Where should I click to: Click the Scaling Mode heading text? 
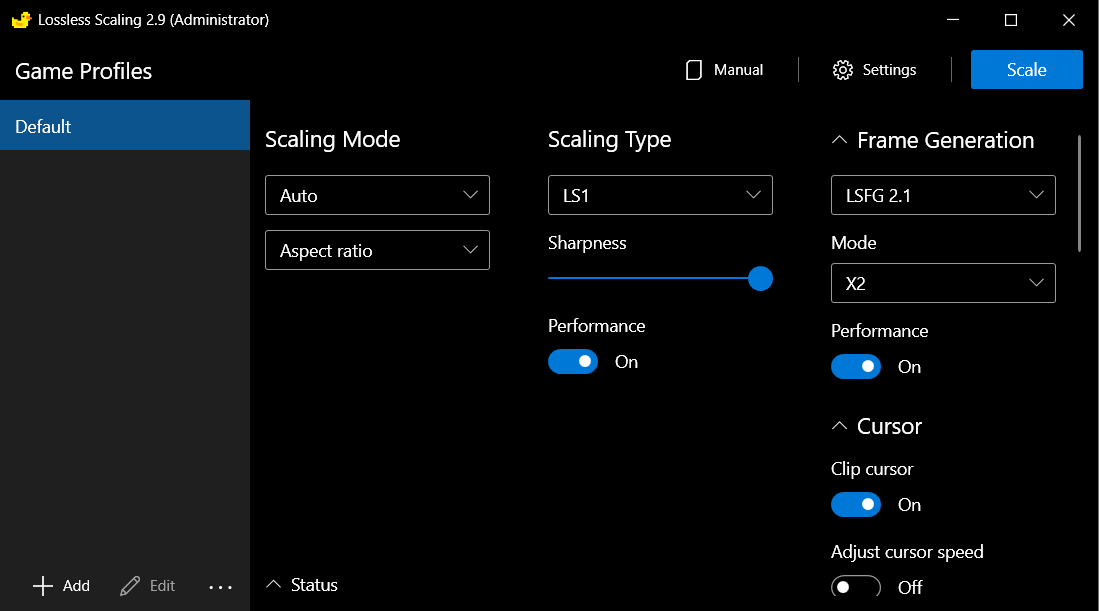[x=332, y=139]
